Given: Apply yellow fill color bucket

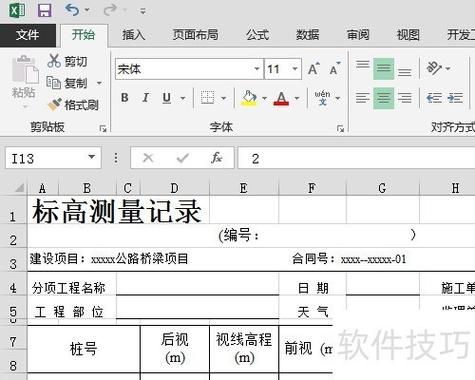Looking at the screenshot, I should (249, 98).
